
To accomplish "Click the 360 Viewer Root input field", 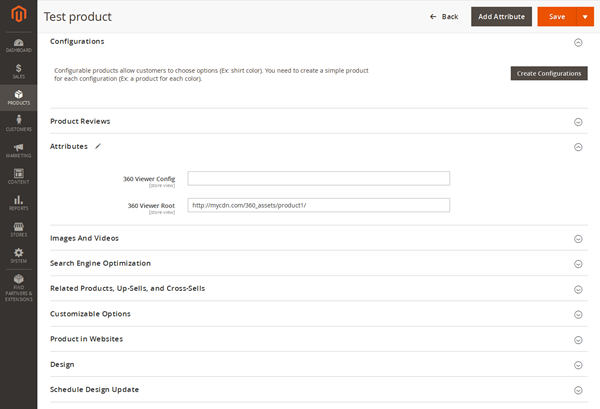I will [x=318, y=206].
